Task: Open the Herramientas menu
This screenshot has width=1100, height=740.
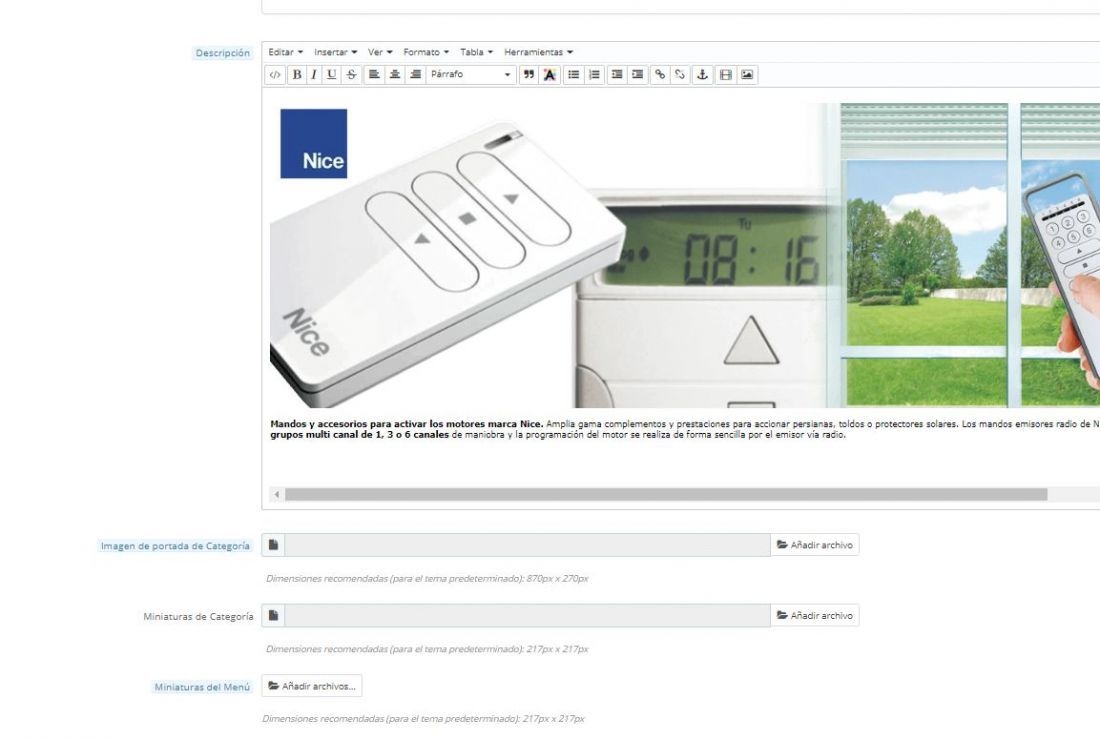Action: tap(538, 52)
